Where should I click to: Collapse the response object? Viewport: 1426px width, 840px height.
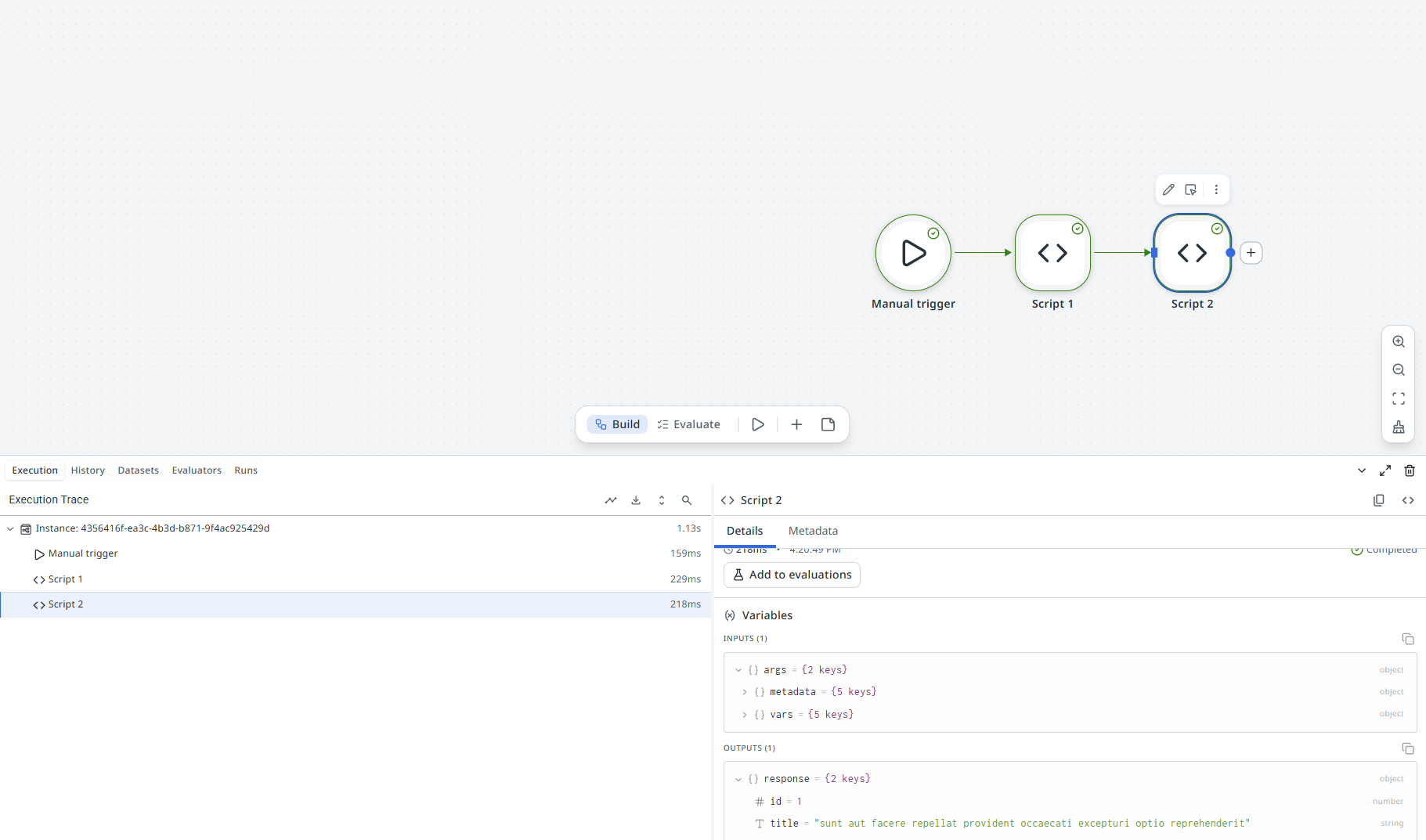click(x=738, y=779)
